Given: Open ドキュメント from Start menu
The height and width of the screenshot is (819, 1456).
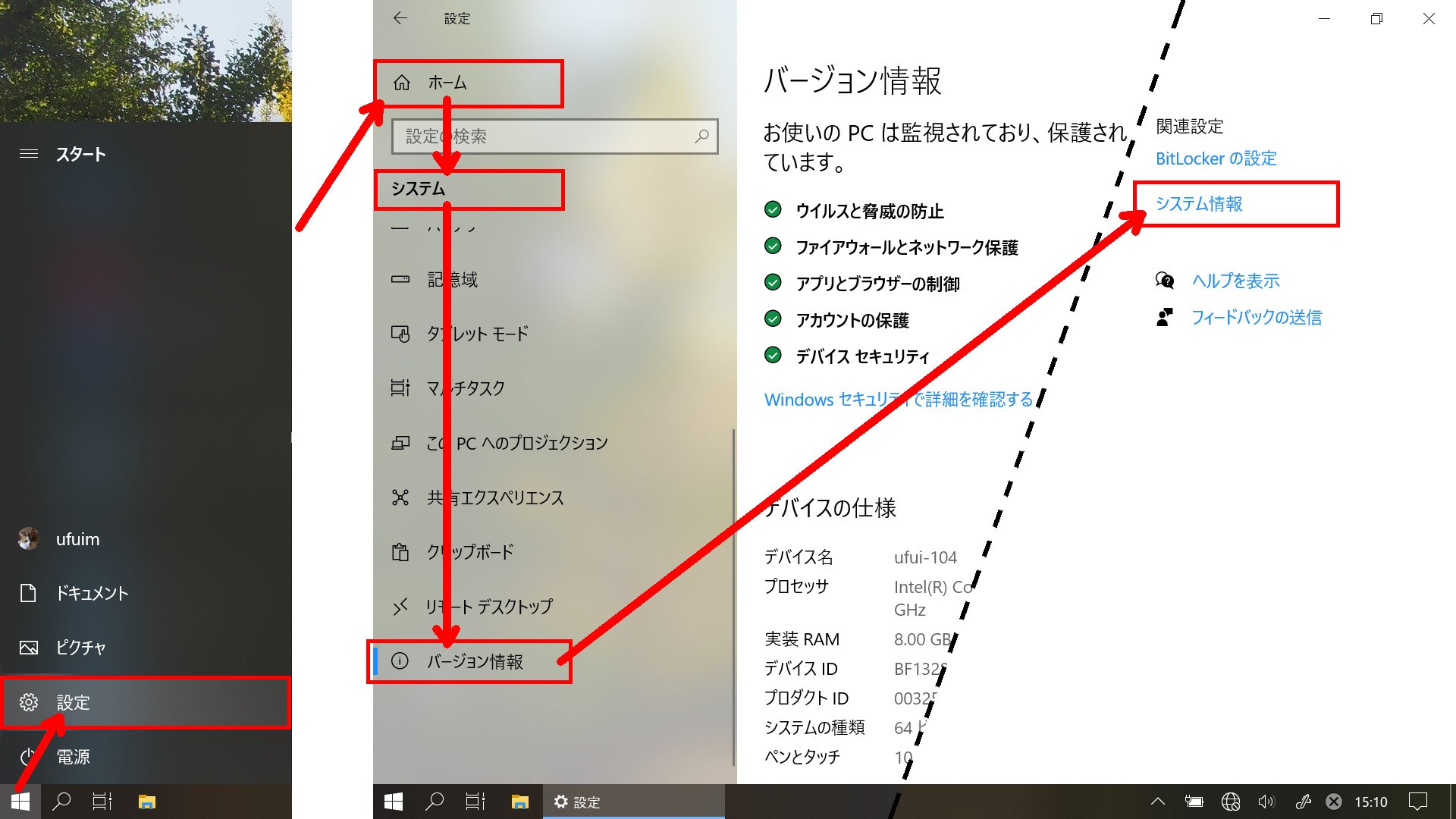Looking at the screenshot, I should (x=146, y=593).
